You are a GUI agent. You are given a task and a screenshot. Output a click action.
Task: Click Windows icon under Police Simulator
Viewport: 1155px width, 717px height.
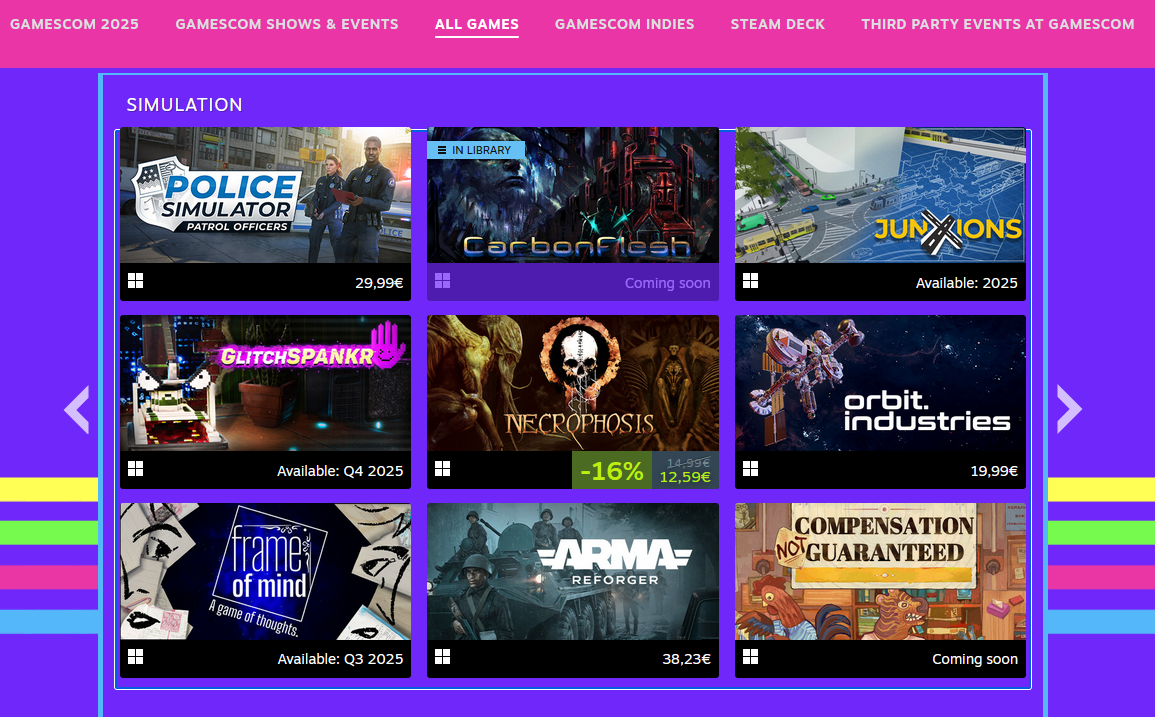pyautogui.click(x=135, y=281)
